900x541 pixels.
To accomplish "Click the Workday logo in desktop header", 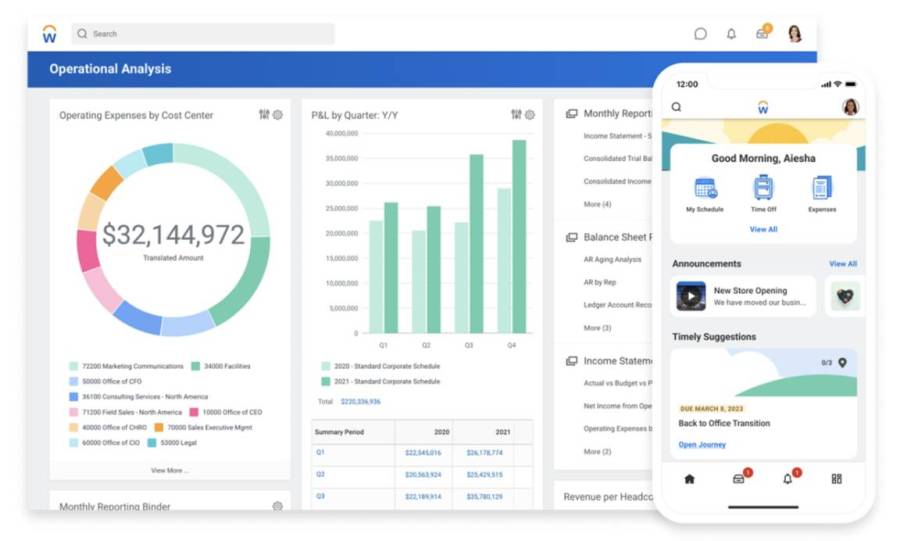I will click(x=50, y=34).
